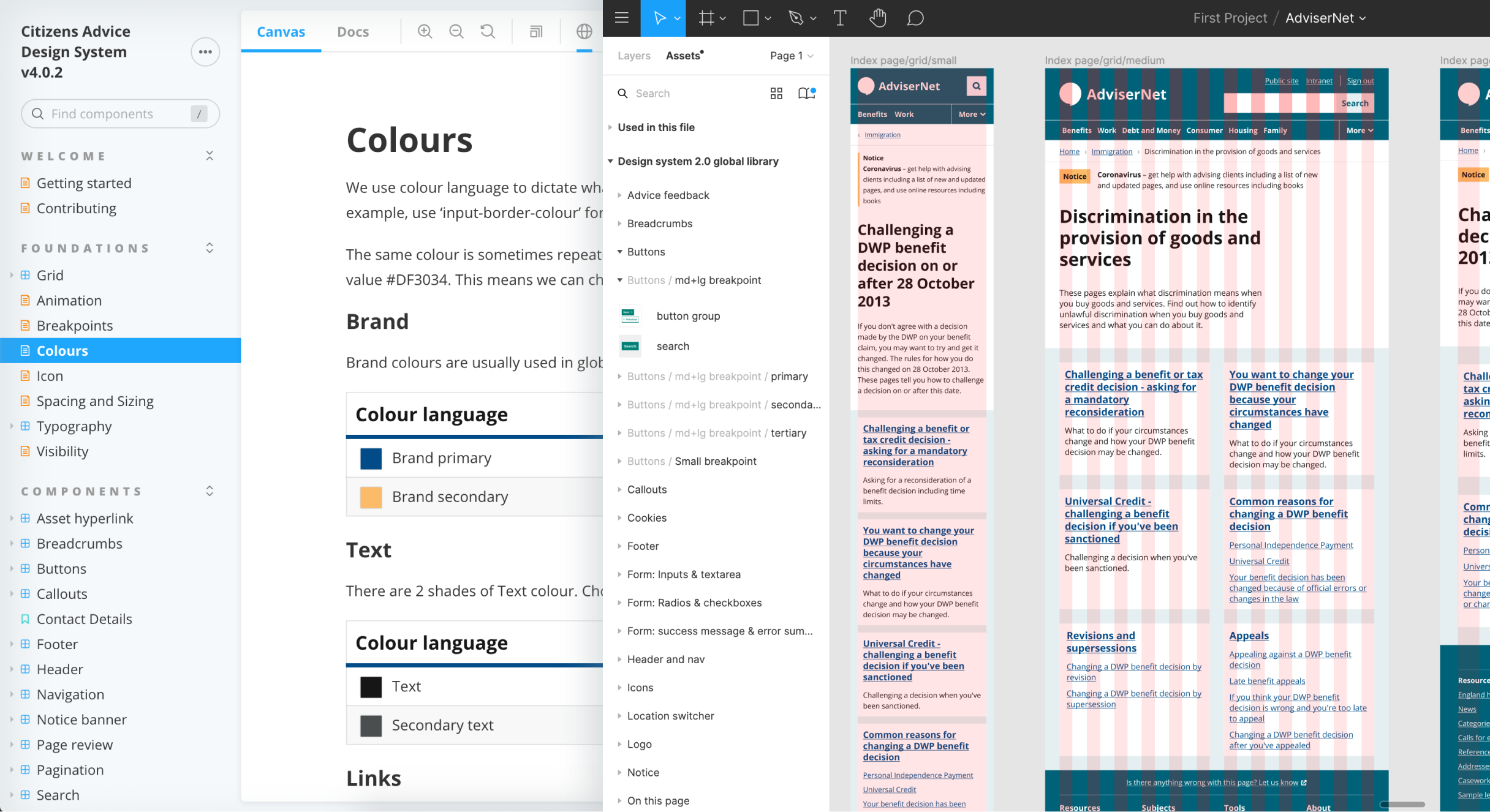Screen dimensions: 1490x812
Task: Click the Secondary text grey swatch
Action: pyautogui.click(x=371, y=726)
